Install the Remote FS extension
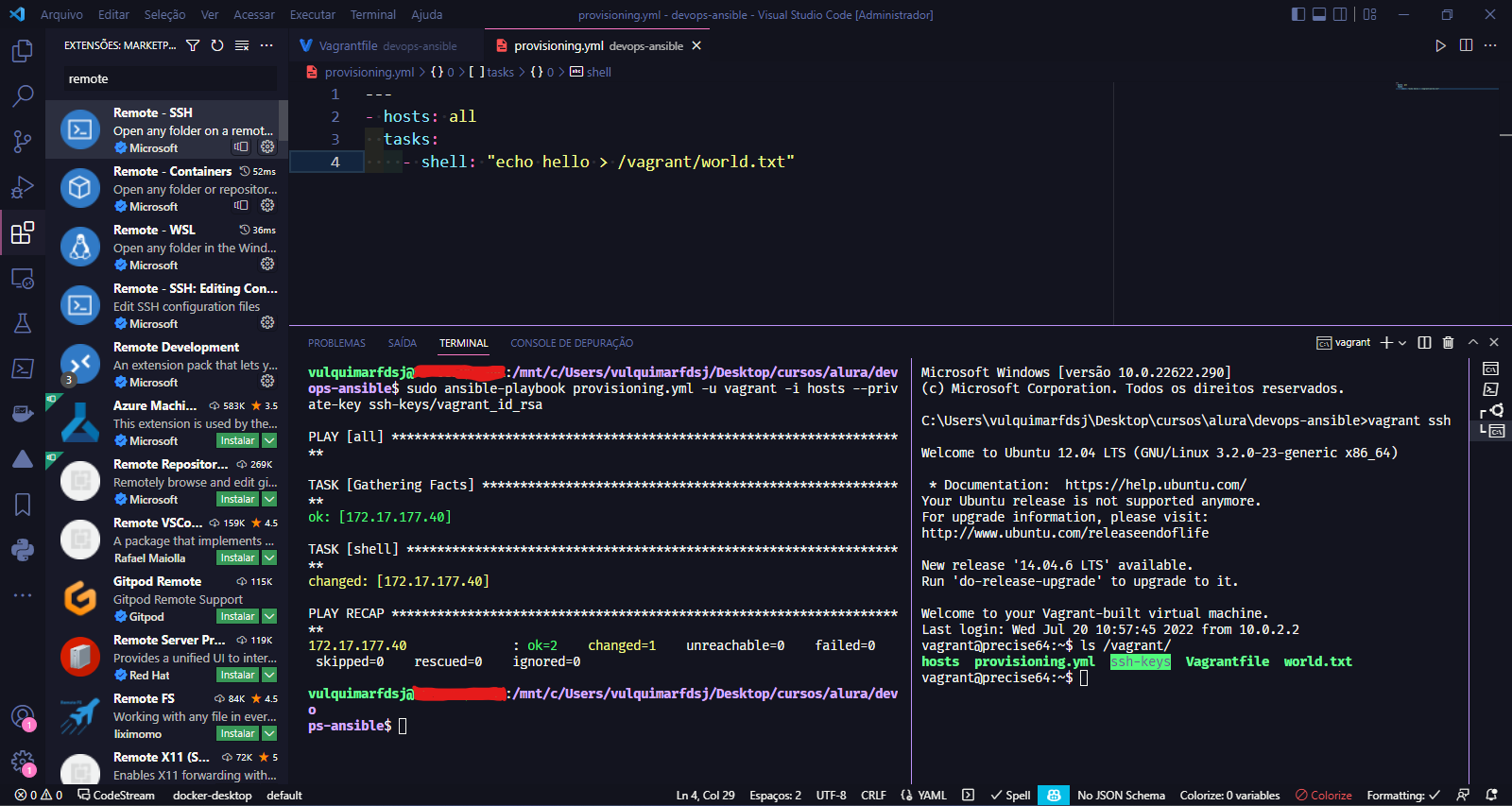This screenshot has height=806, width=1512. [238, 733]
